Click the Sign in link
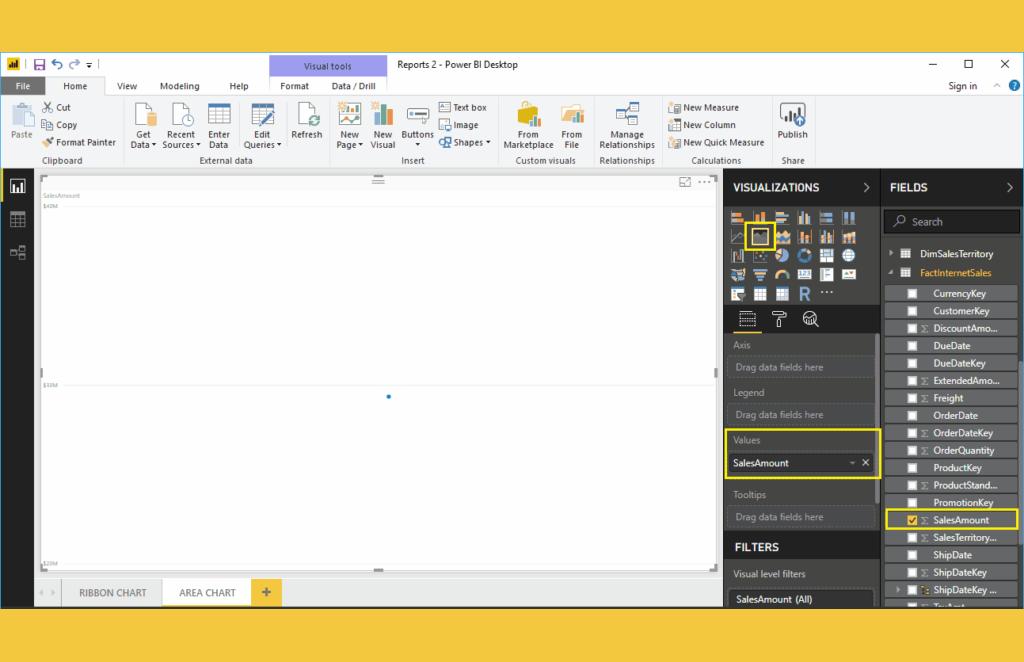The height and width of the screenshot is (662, 1024). [x=962, y=86]
